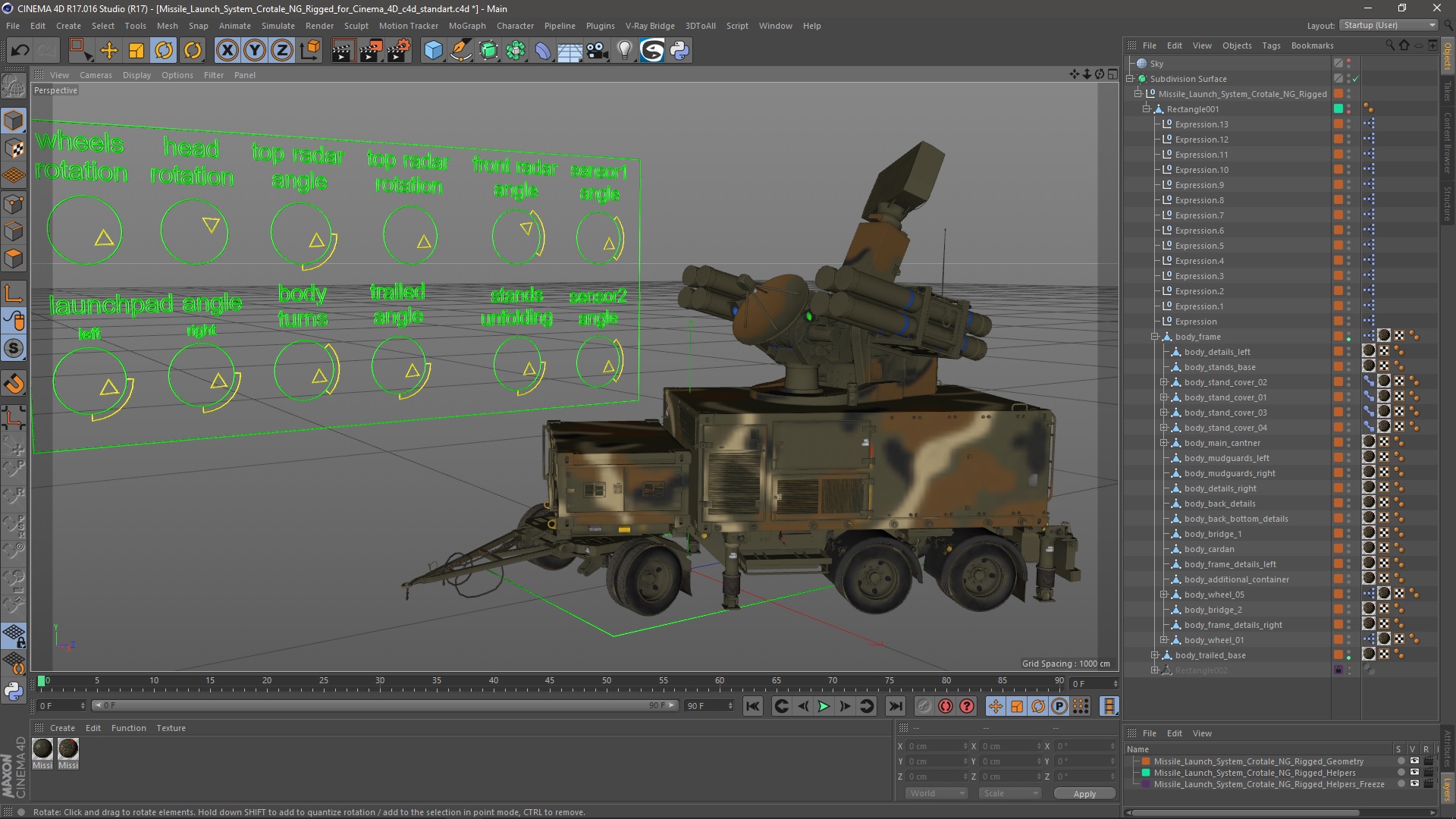Screen dimensions: 1456x819
Task: Open the Layout dropdown Startup (User)
Action: [x=1389, y=26]
